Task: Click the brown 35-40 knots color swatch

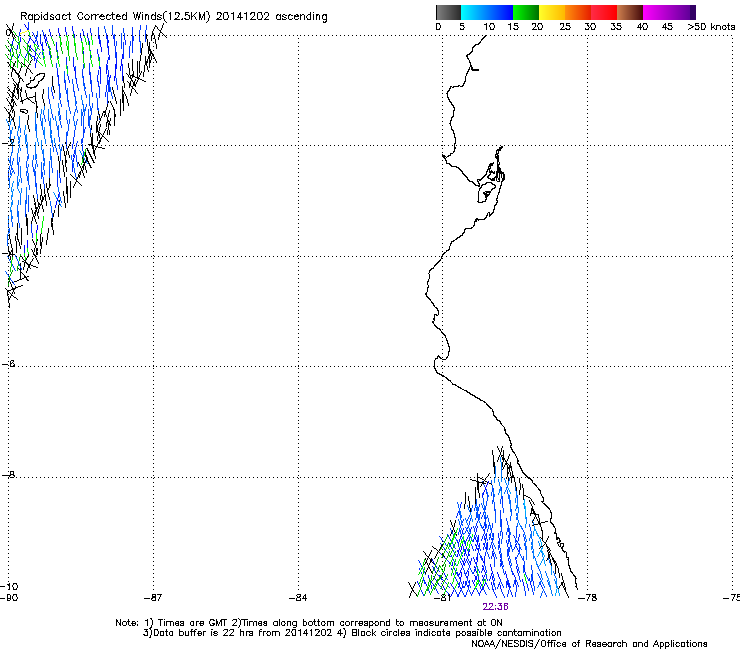Action: 630,12
